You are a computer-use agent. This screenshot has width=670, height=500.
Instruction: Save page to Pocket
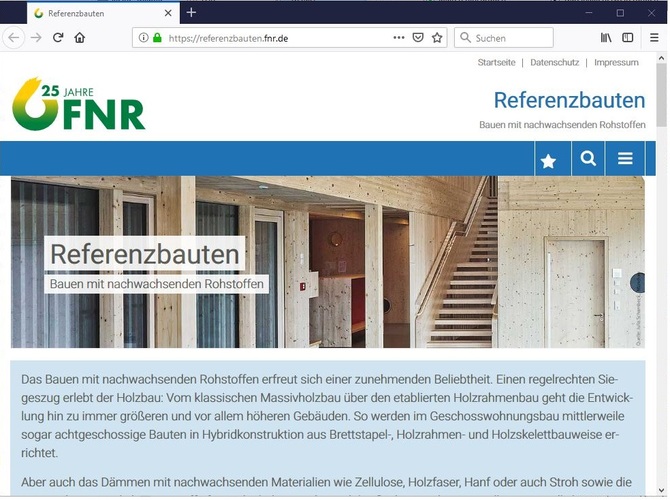[418, 38]
